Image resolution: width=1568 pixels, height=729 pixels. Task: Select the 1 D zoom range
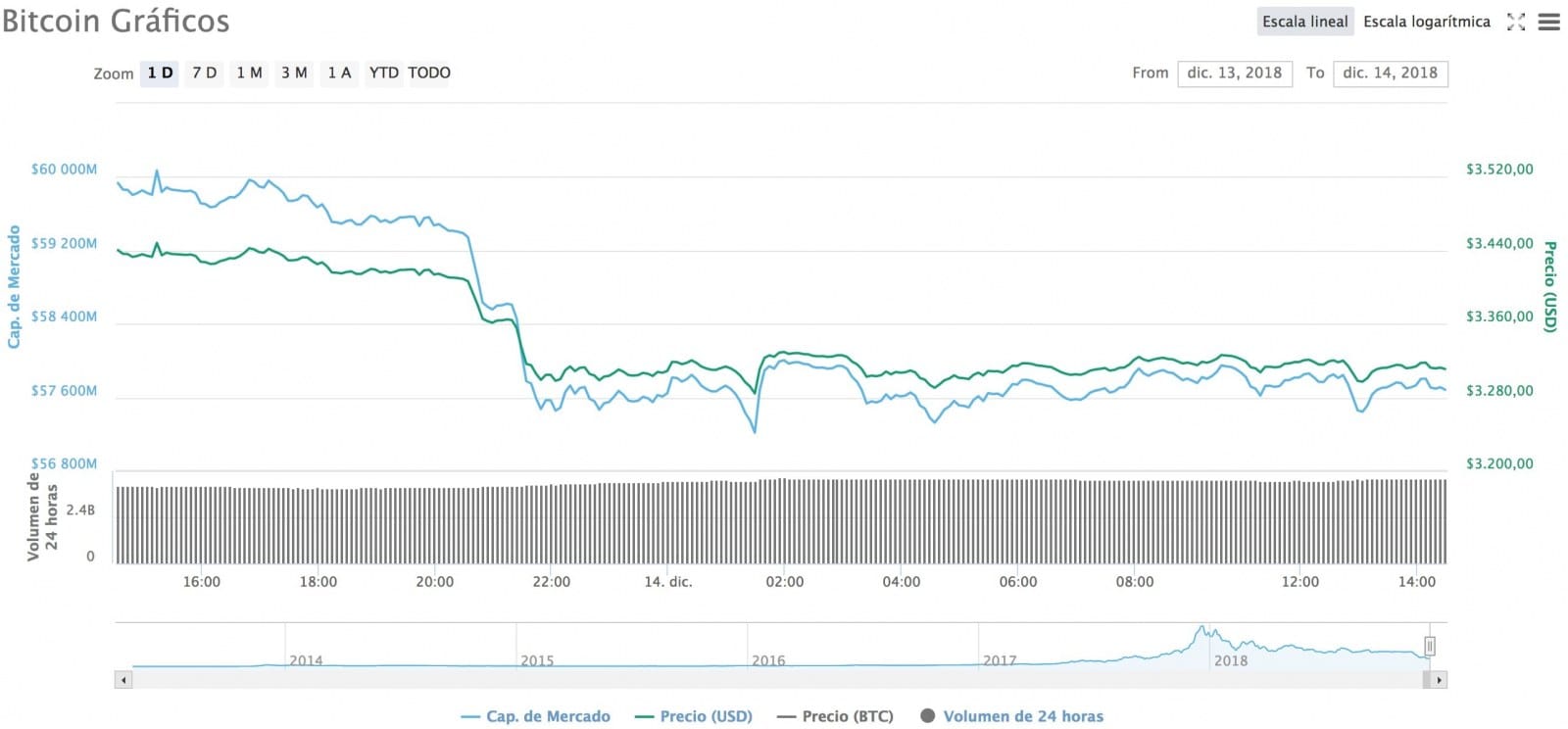pos(160,73)
